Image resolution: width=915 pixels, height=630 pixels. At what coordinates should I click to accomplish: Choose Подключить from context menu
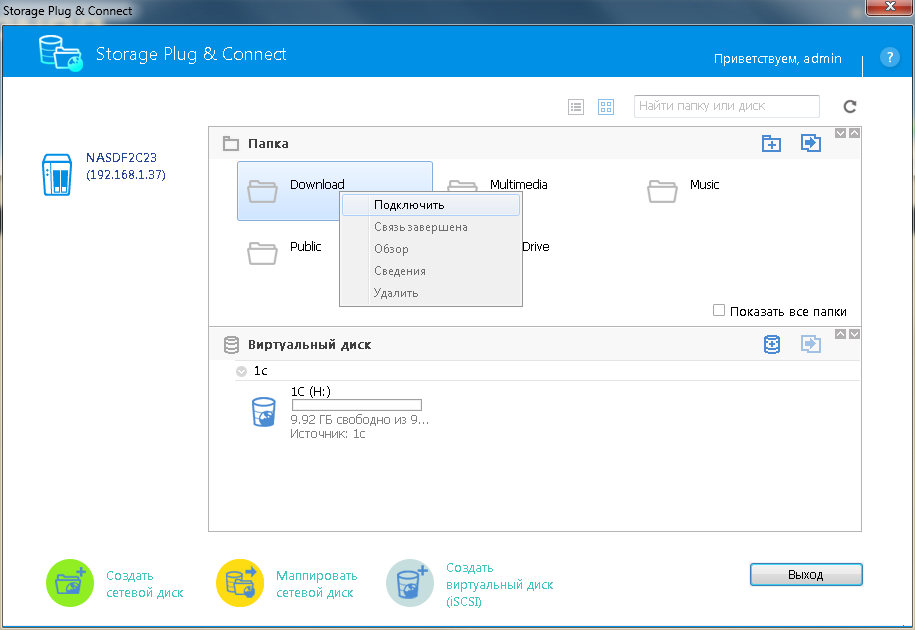tap(431, 205)
